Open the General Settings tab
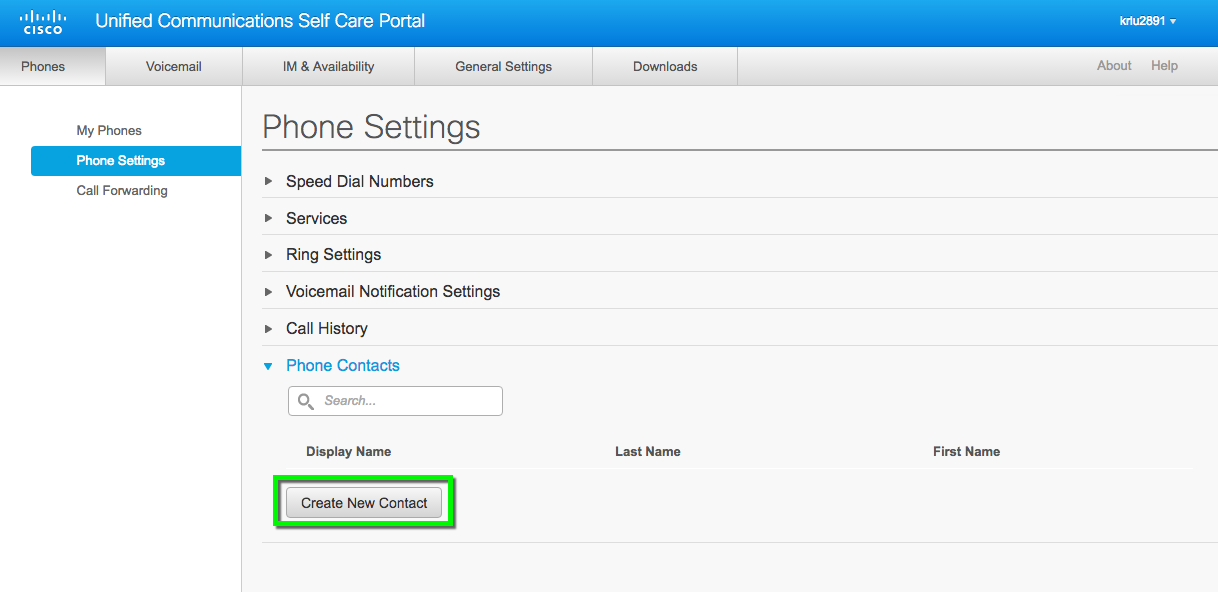Screen dimensions: 1218x592 tap(503, 66)
